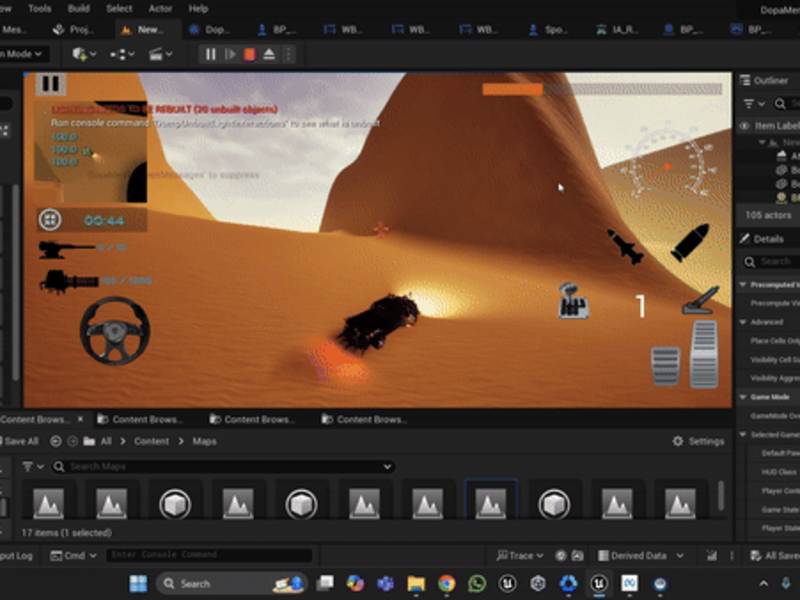The width and height of the screenshot is (800, 600).
Task: Click the steering wheel control
Action: pos(115,330)
